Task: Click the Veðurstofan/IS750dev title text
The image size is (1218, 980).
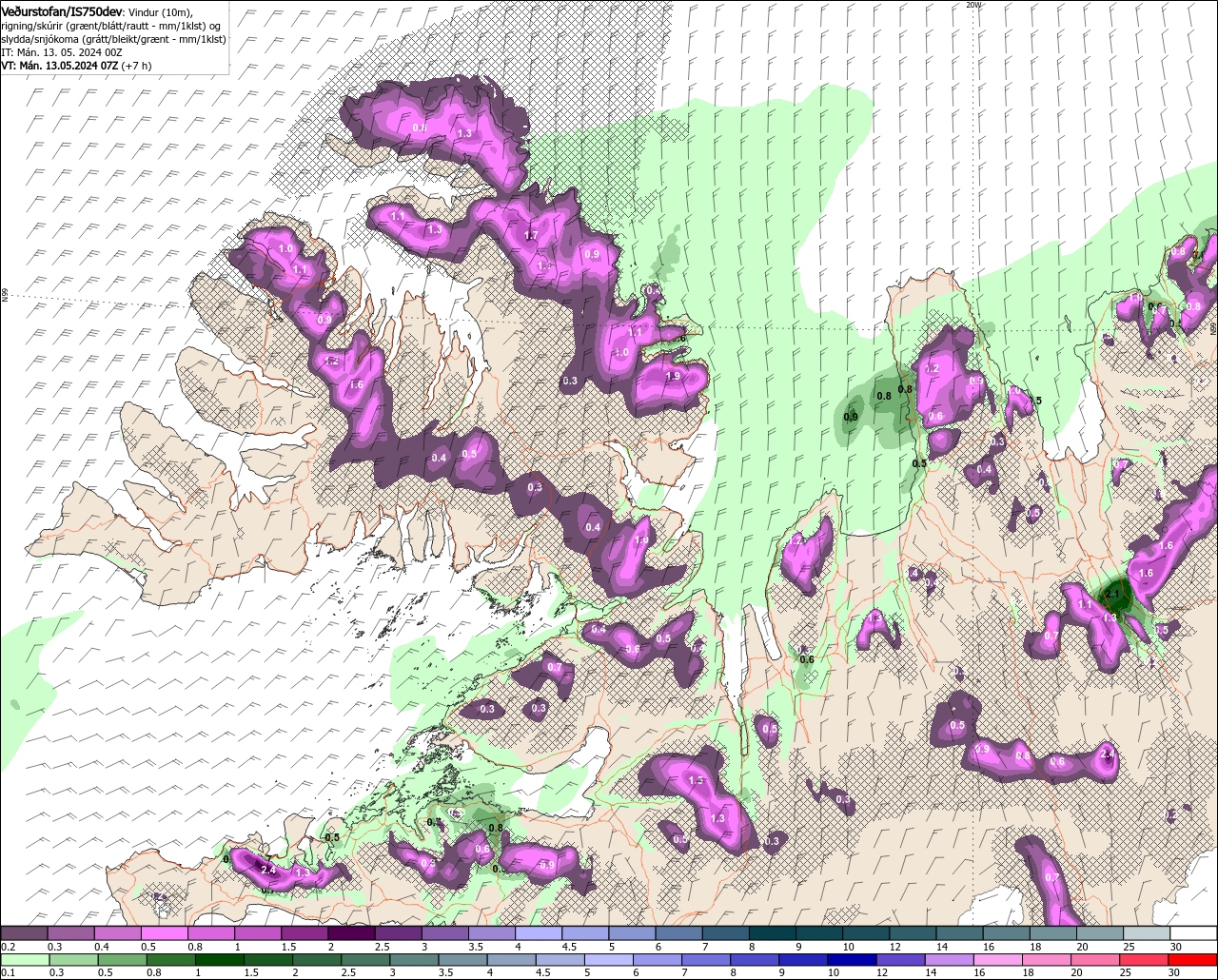Action: (x=62, y=10)
